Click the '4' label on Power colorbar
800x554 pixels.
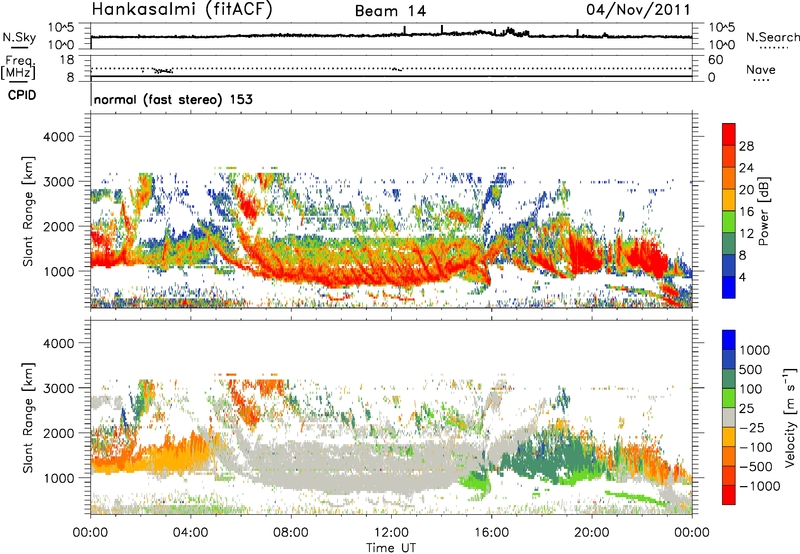[742, 277]
